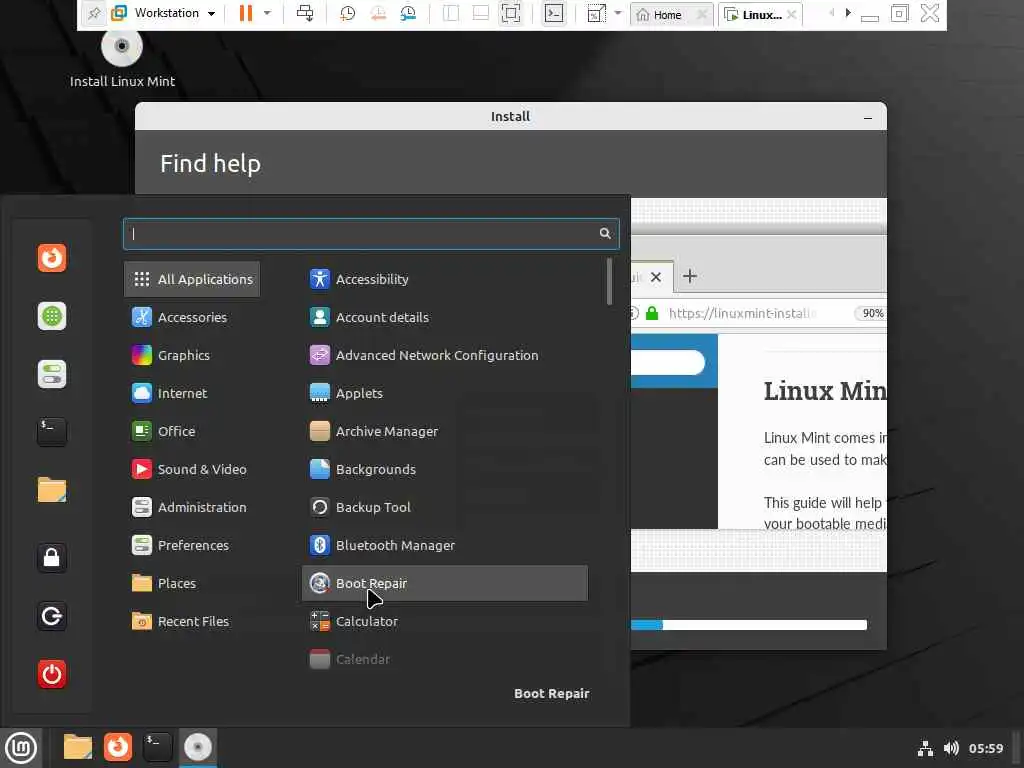1024x768 pixels.
Task: Take a VM snapshot from the toolbar
Action: [x=347, y=13]
